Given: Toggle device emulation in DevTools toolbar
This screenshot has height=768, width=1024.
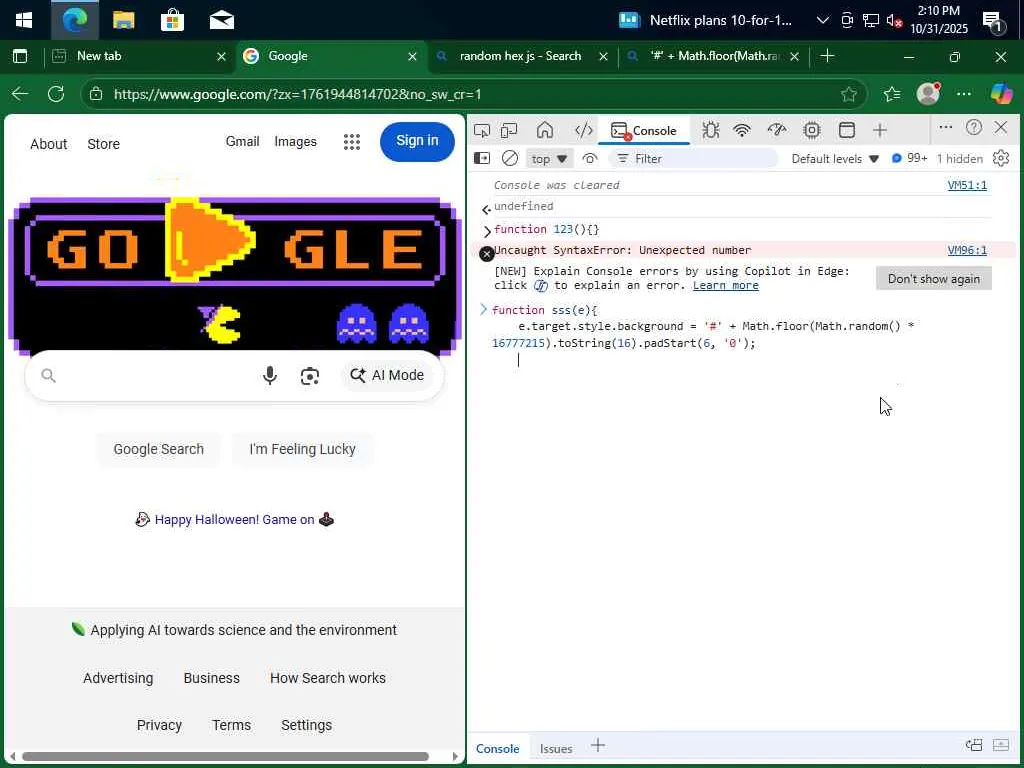Looking at the screenshot, I should (509, 131).
